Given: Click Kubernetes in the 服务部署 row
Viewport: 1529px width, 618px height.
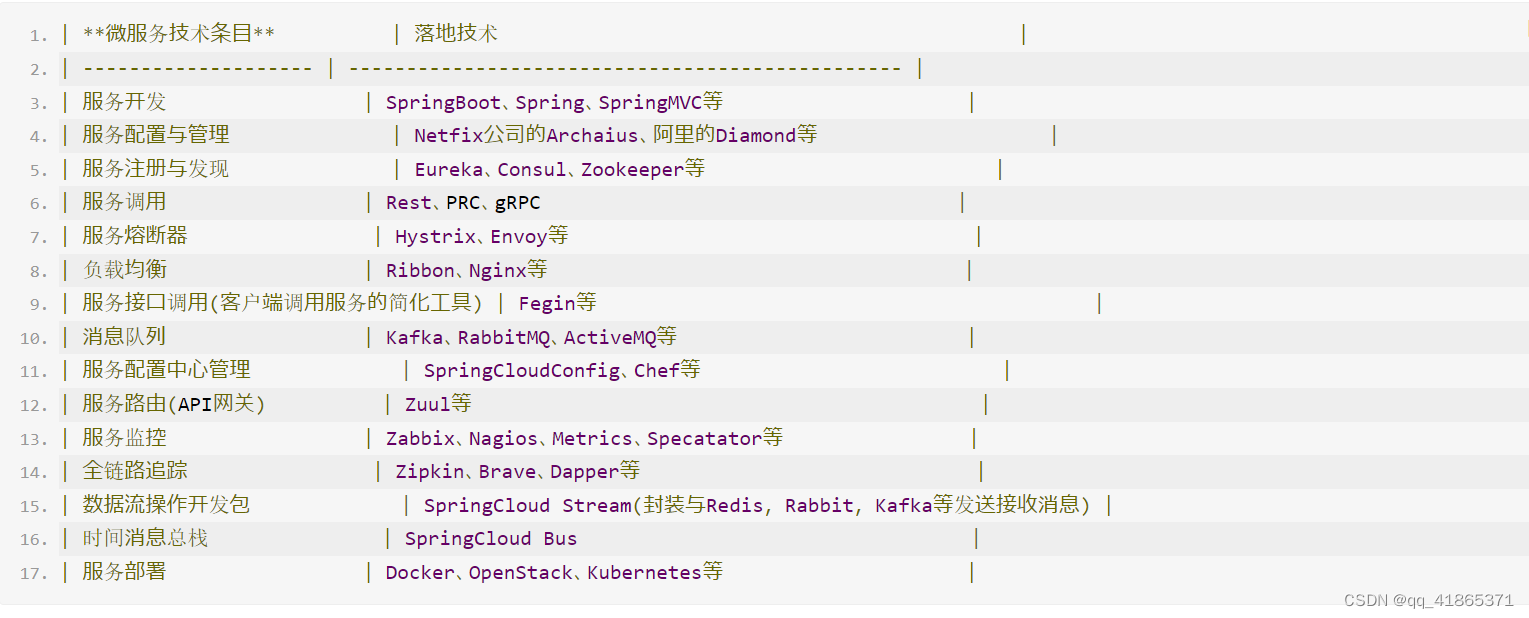Looking at the screenshot, I should pos(644,573).
